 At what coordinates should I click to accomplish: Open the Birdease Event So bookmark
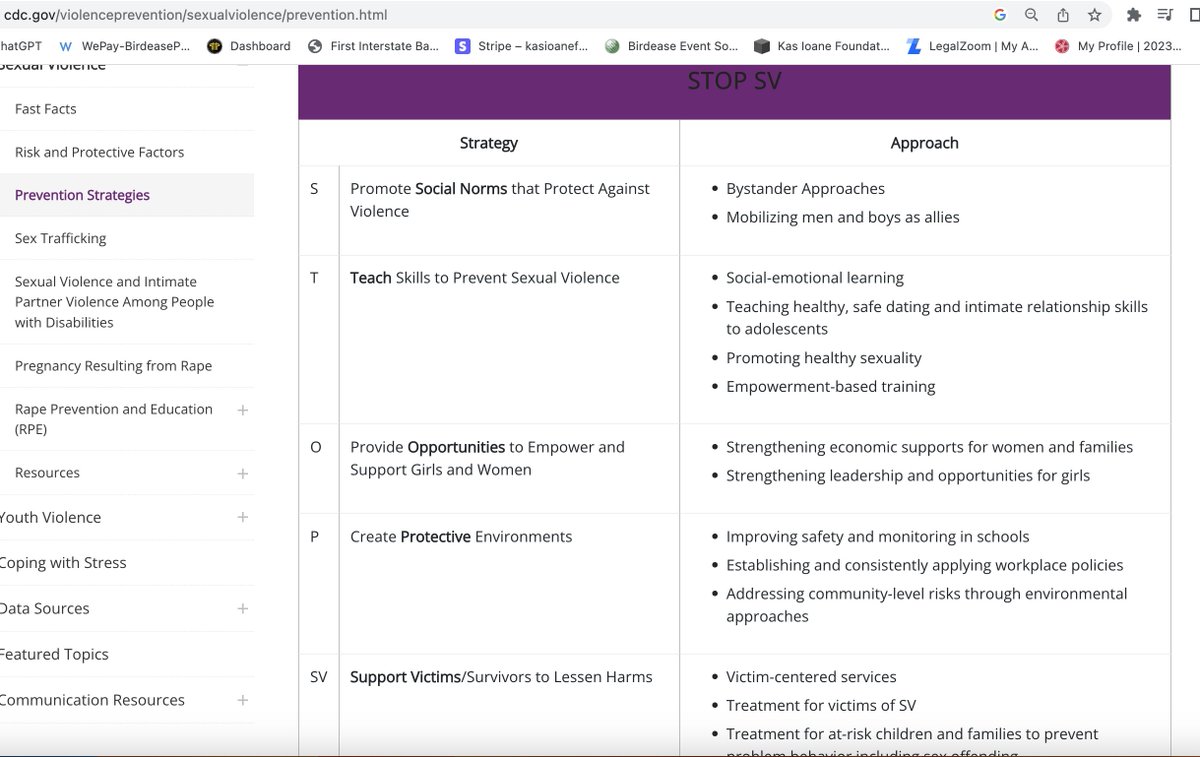[671, 46]
